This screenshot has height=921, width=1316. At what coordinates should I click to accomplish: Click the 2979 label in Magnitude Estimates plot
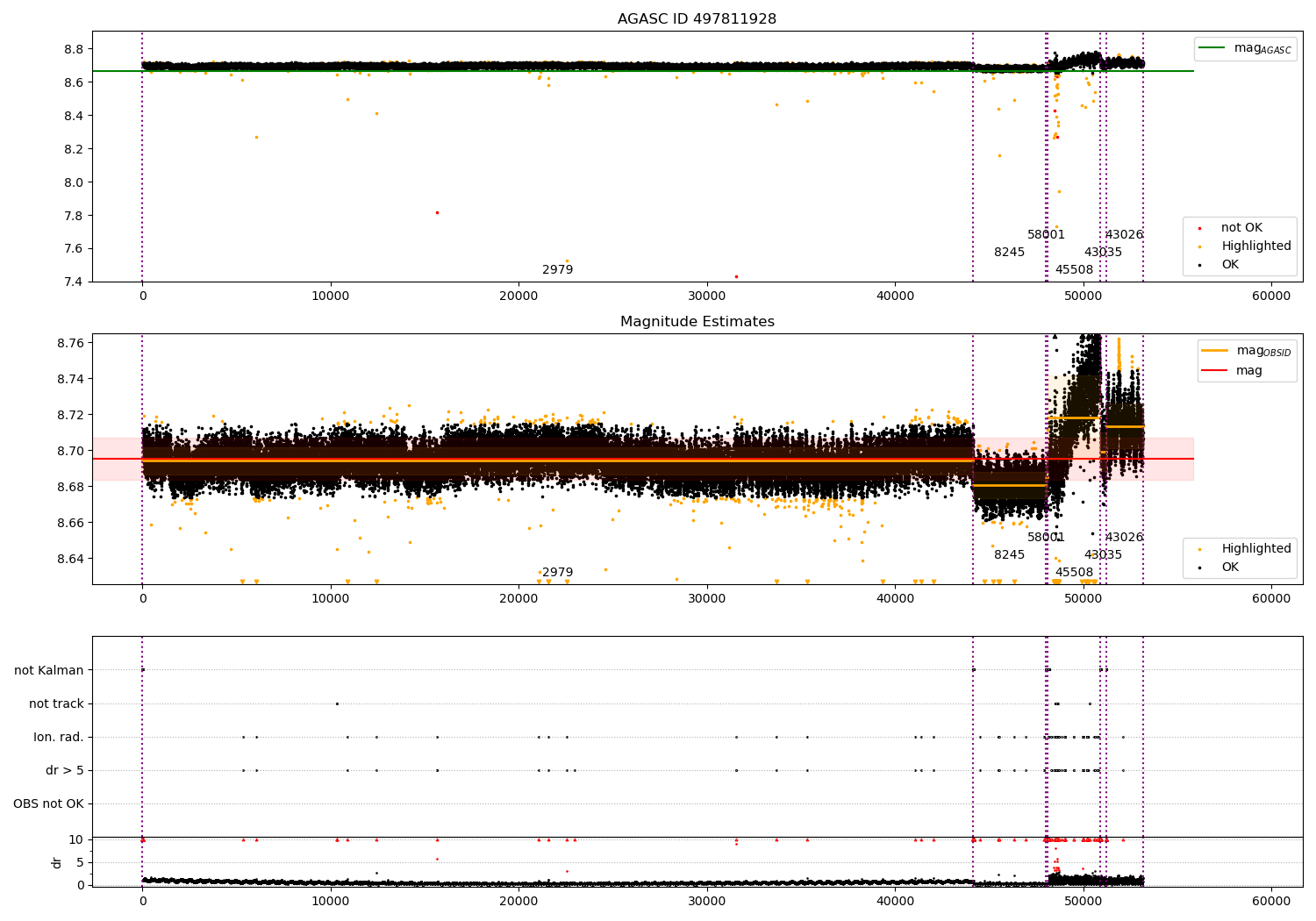(557, 573)
